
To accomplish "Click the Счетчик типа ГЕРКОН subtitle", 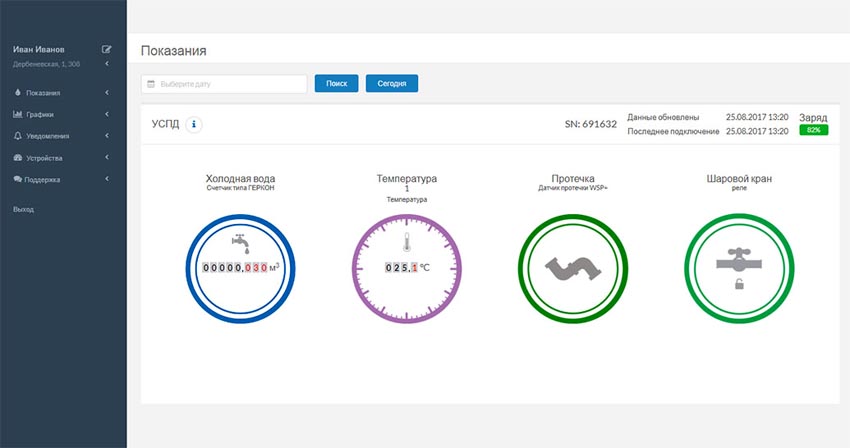I will point(240,188).
